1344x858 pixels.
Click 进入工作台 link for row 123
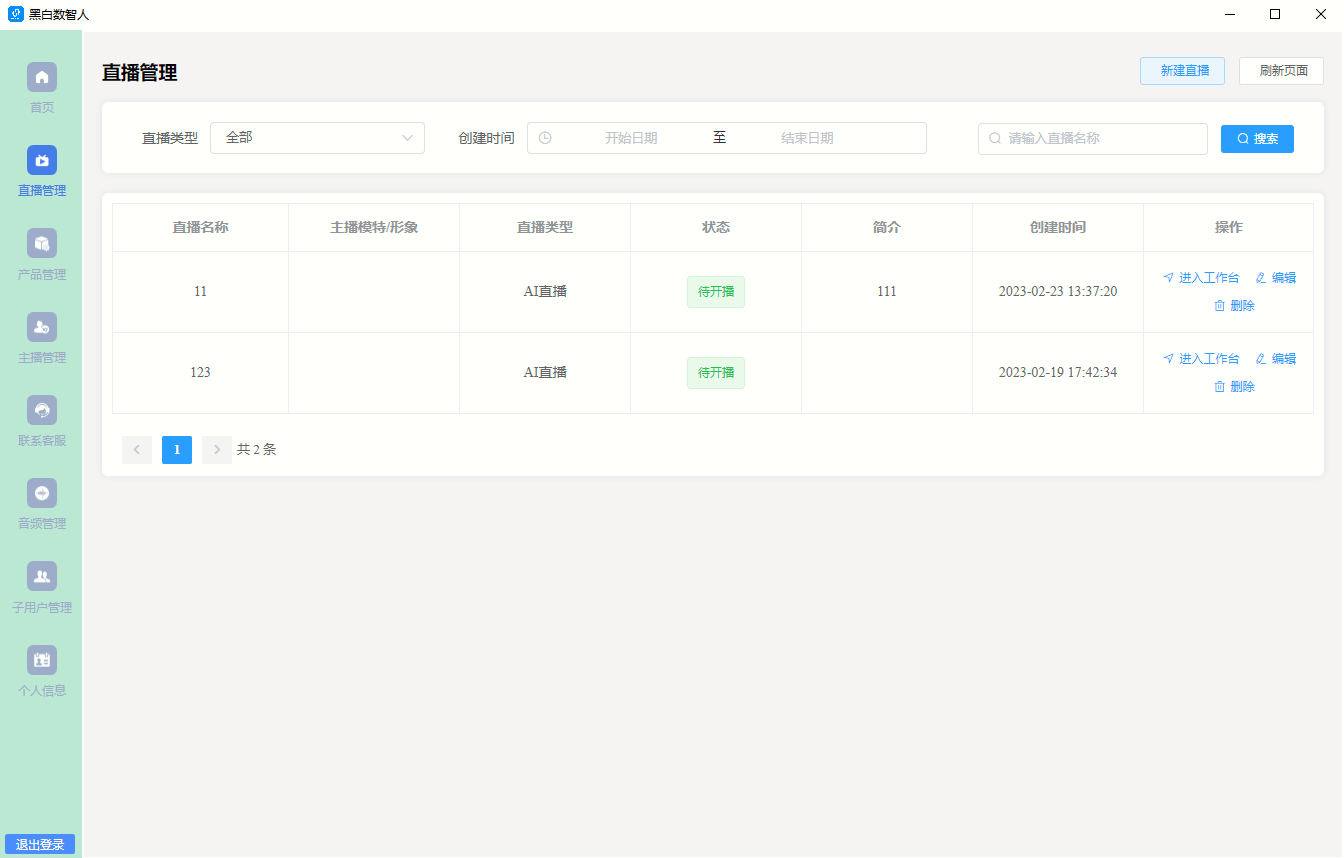[x=1209, y=359]
